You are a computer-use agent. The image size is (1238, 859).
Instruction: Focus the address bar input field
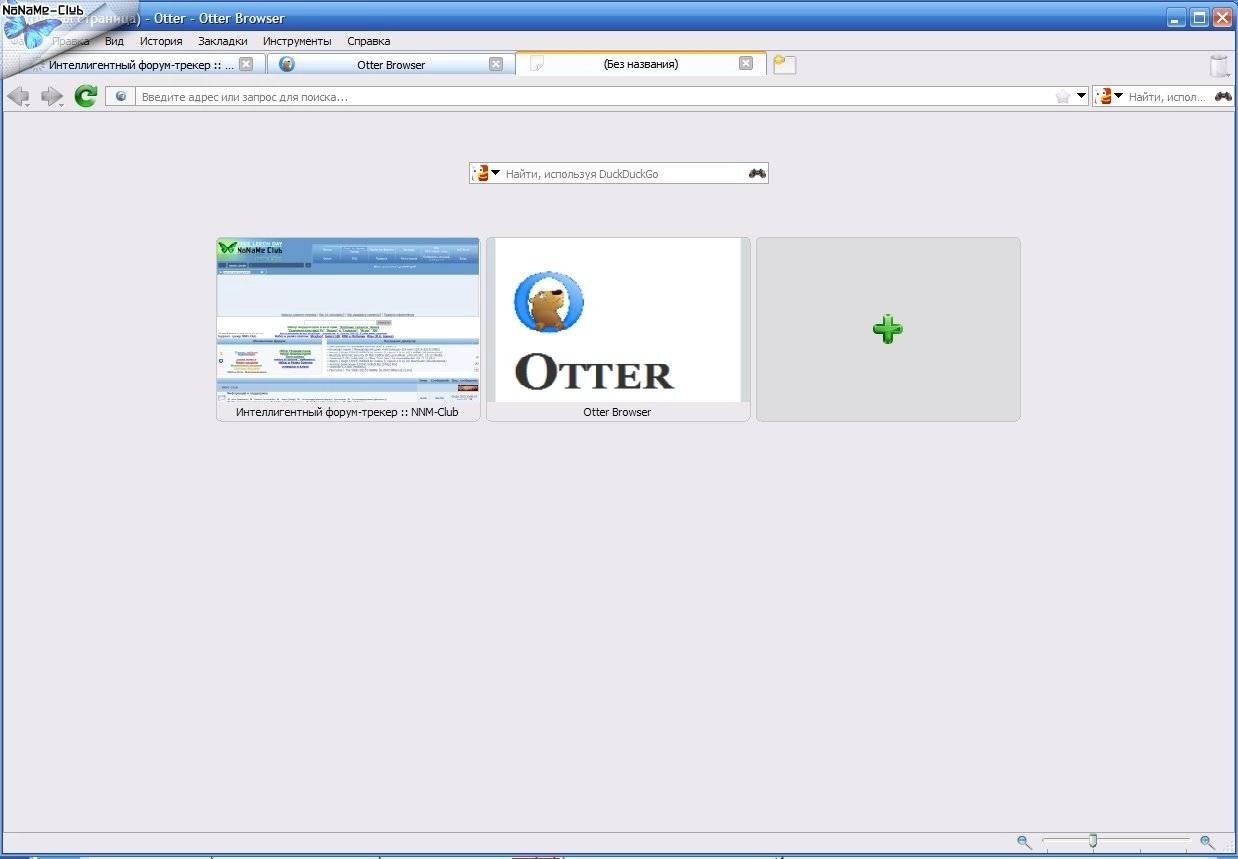(x=596, y=97)
